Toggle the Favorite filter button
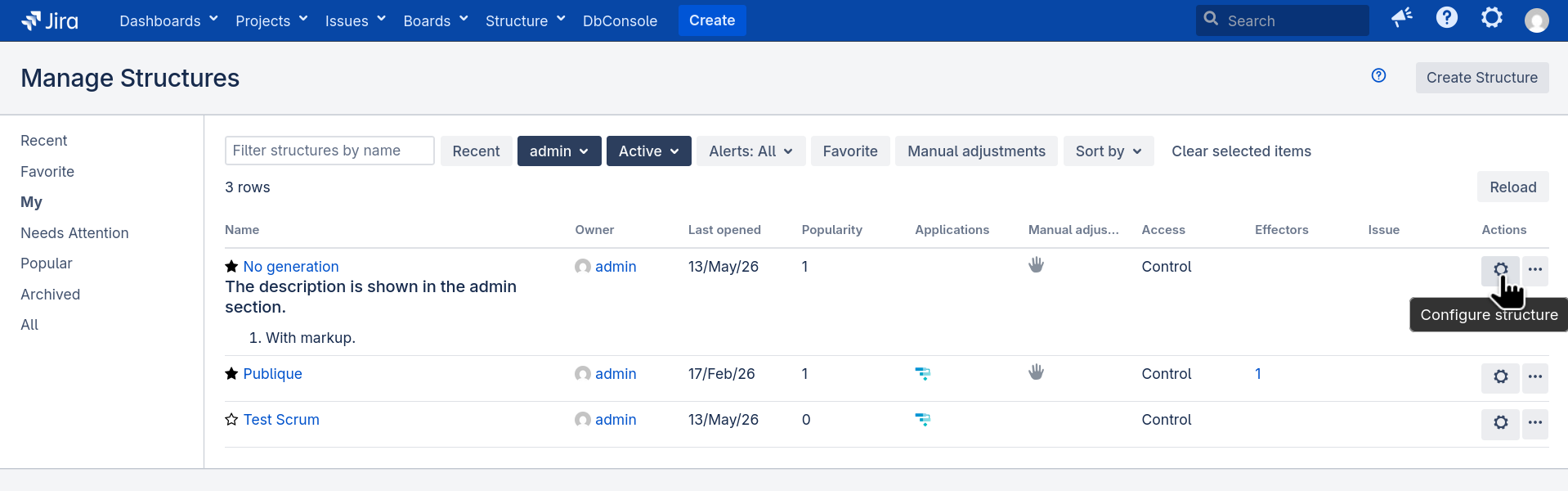Image resolution: width=1568 pixels, height=491 pixels. [x=850, y=151]
